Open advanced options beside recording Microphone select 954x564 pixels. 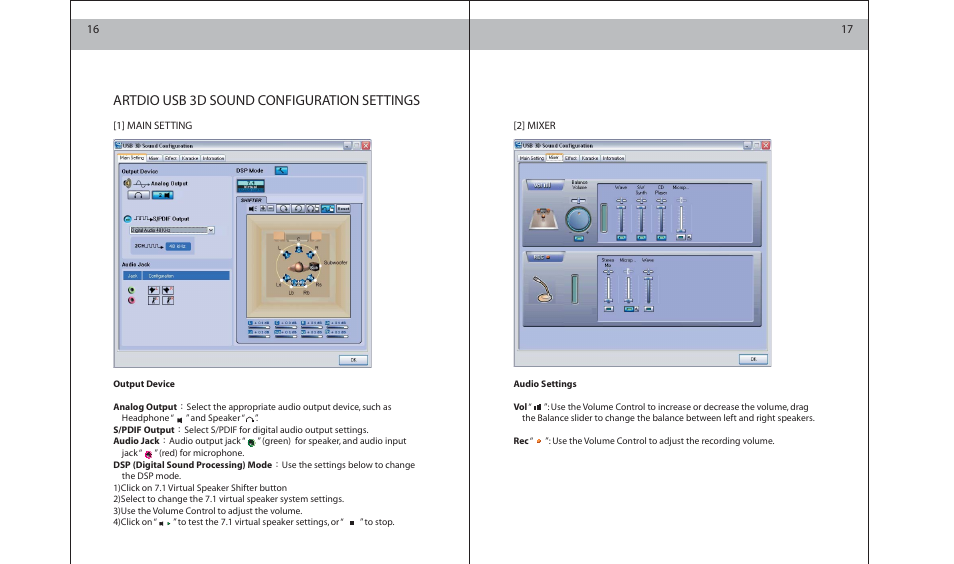pyautogui.click(x=636, y=309)
